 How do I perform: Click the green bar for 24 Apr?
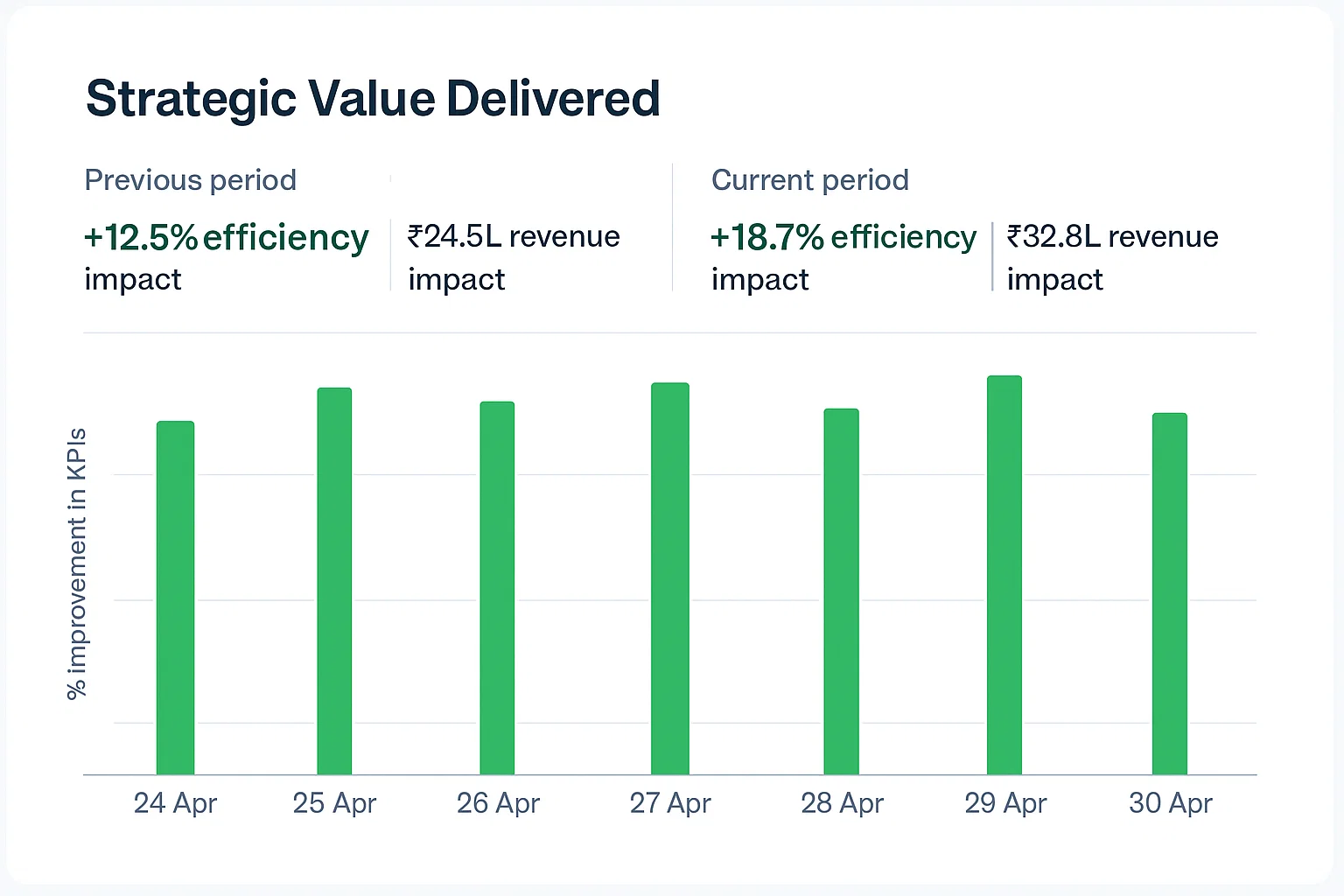click(175, 598)
